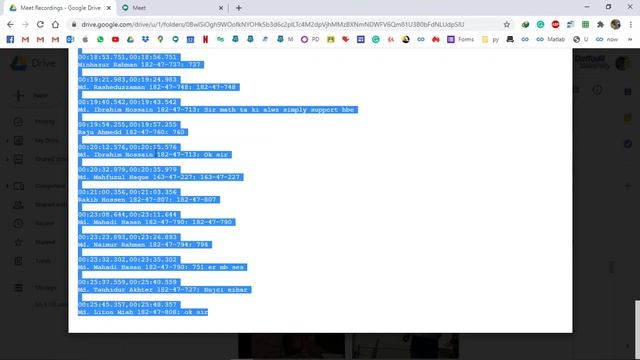Open the Google Maps bookmark

click(160, 39)
